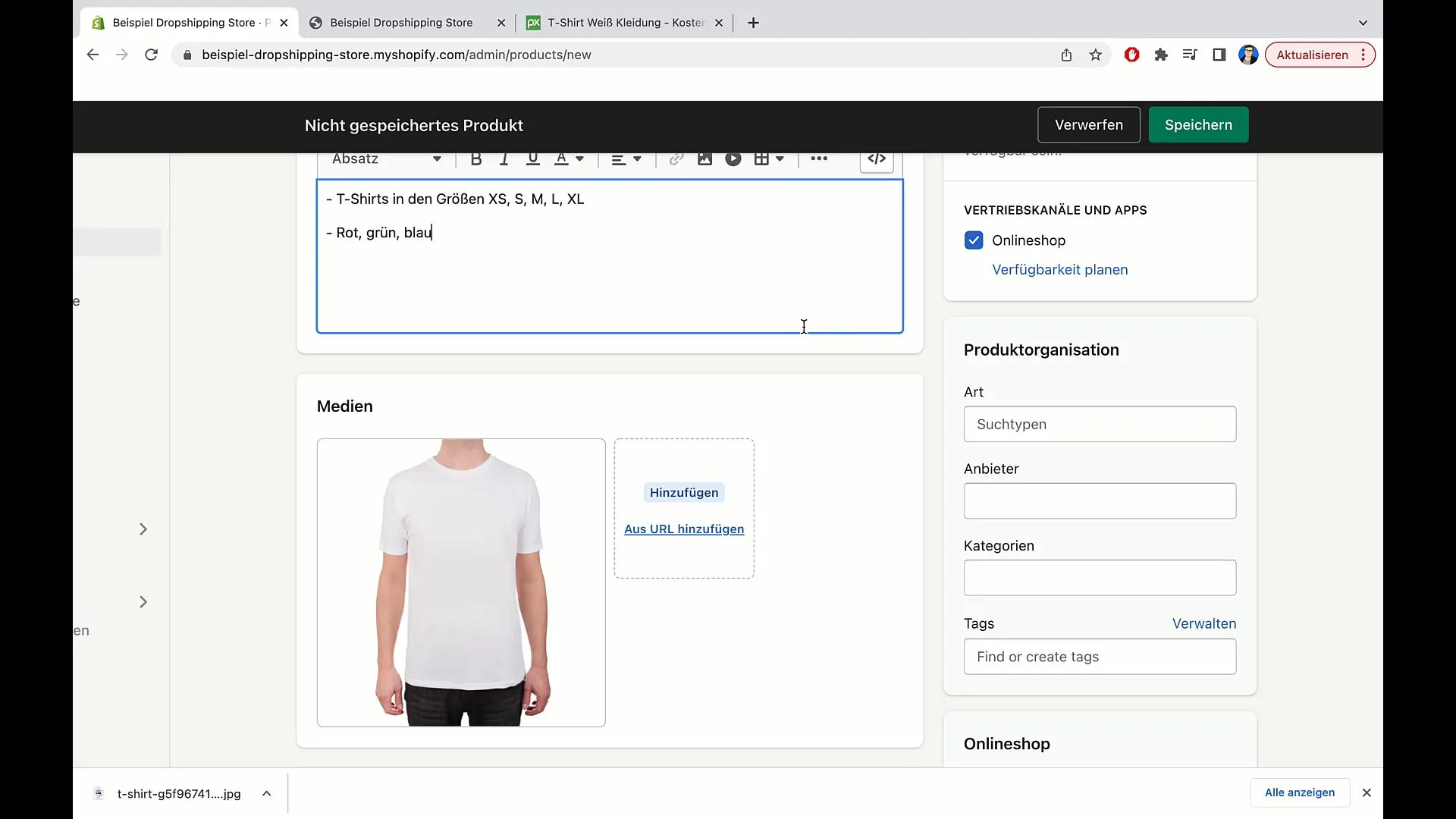1456x819 pixels.
Task: Focus the Find or create tags field
Action: 1100,657
